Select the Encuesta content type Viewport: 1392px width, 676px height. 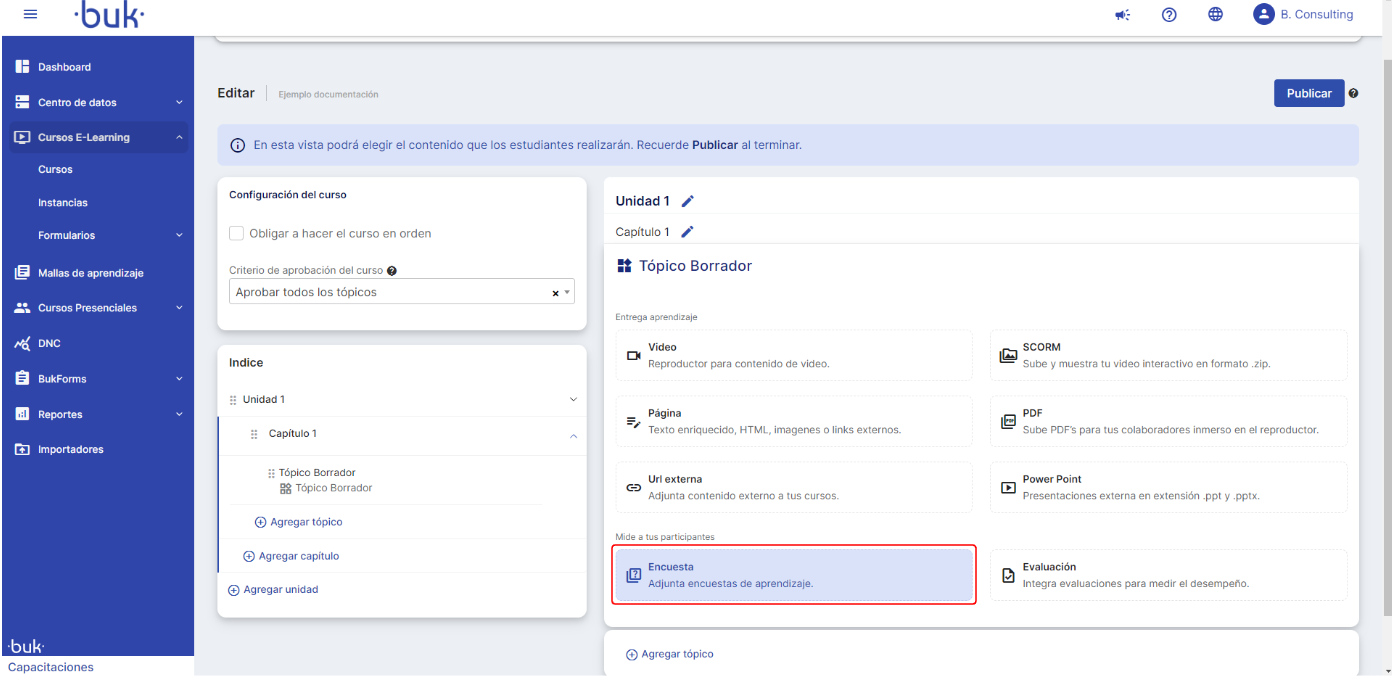[794, 575]
